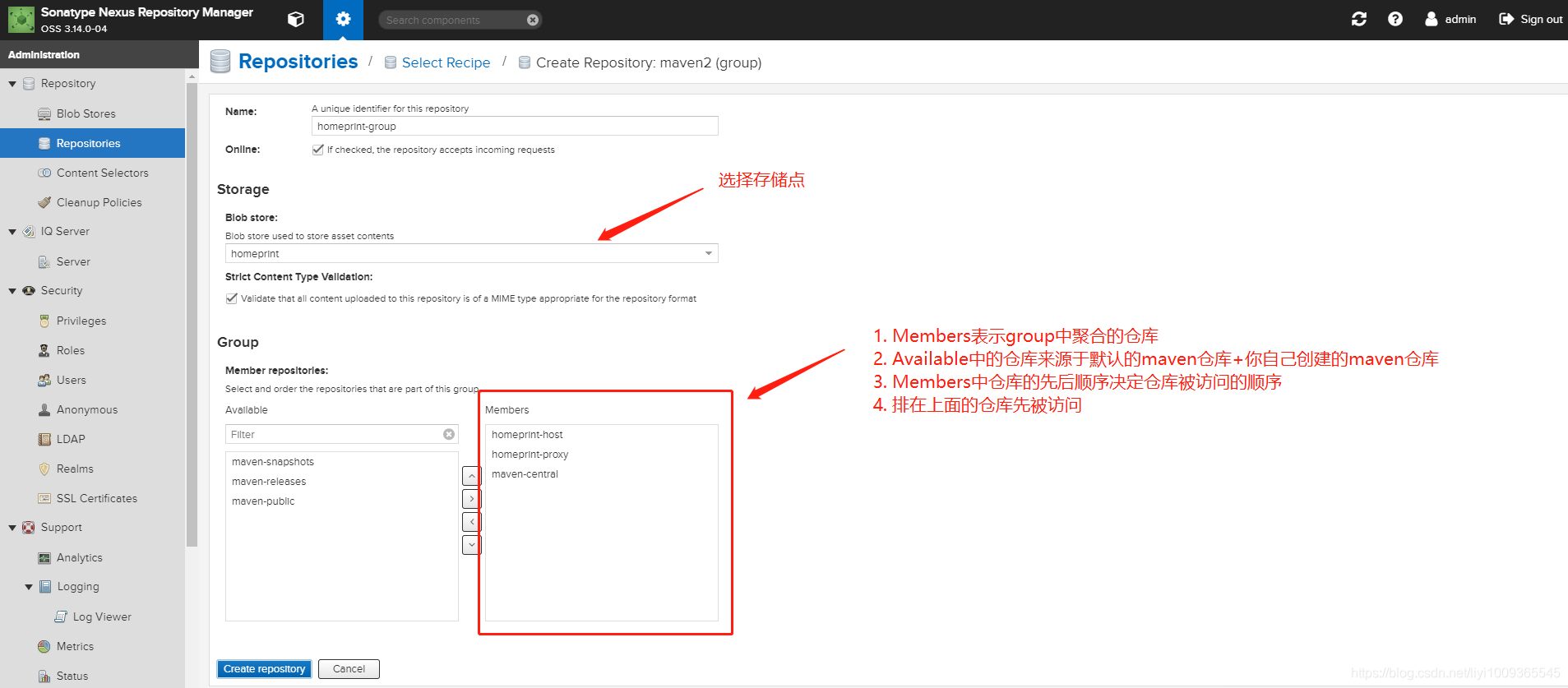Go back to Select Recipe breadcrumb
The width and height of the screenshot is (1568, 688).
[x=446, y=62]
